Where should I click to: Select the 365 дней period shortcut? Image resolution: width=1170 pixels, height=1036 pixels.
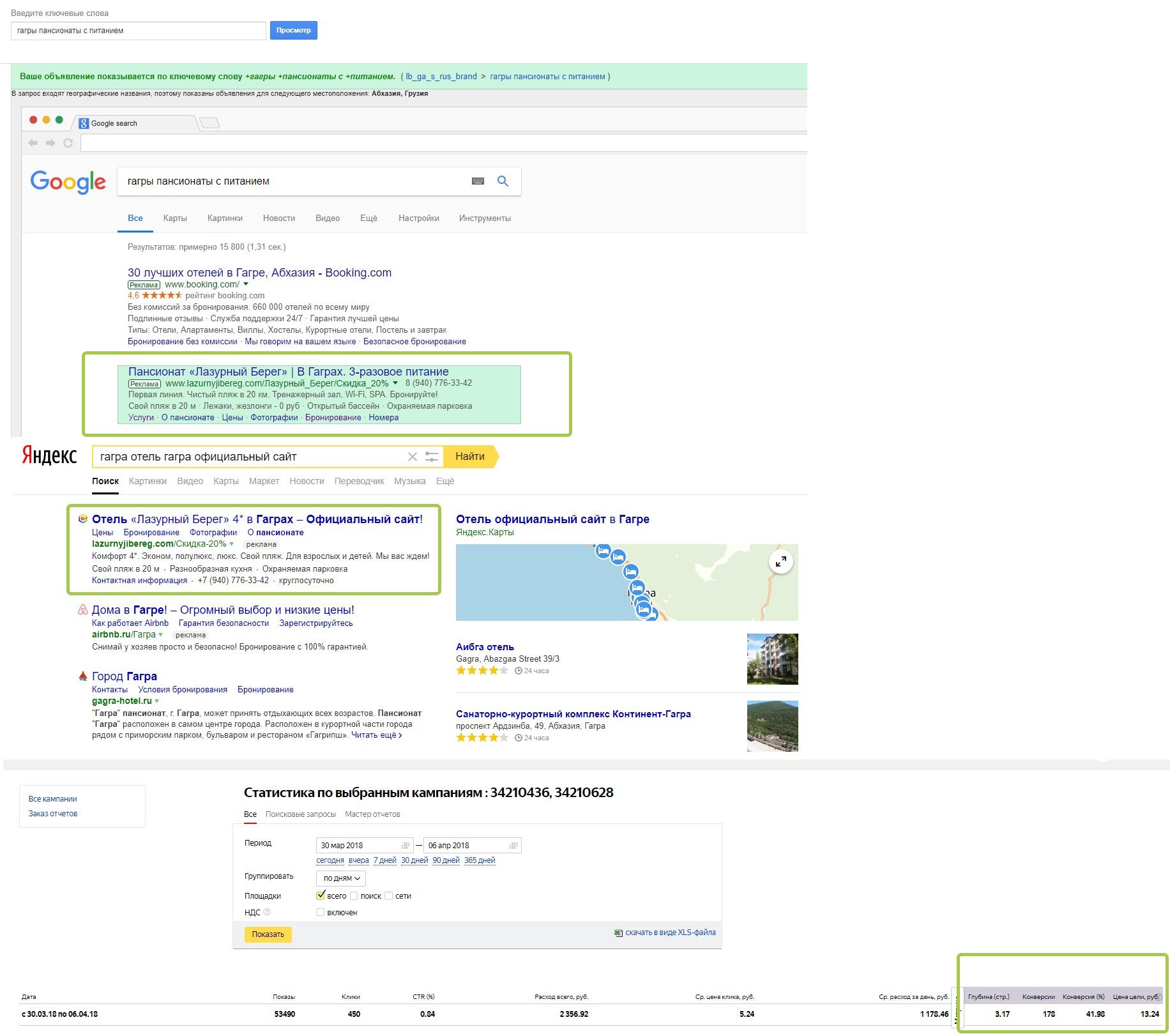click(480, 861)
